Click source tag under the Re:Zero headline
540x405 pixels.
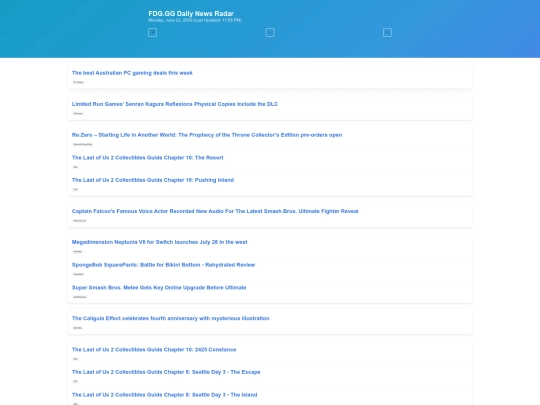[83, 144]
